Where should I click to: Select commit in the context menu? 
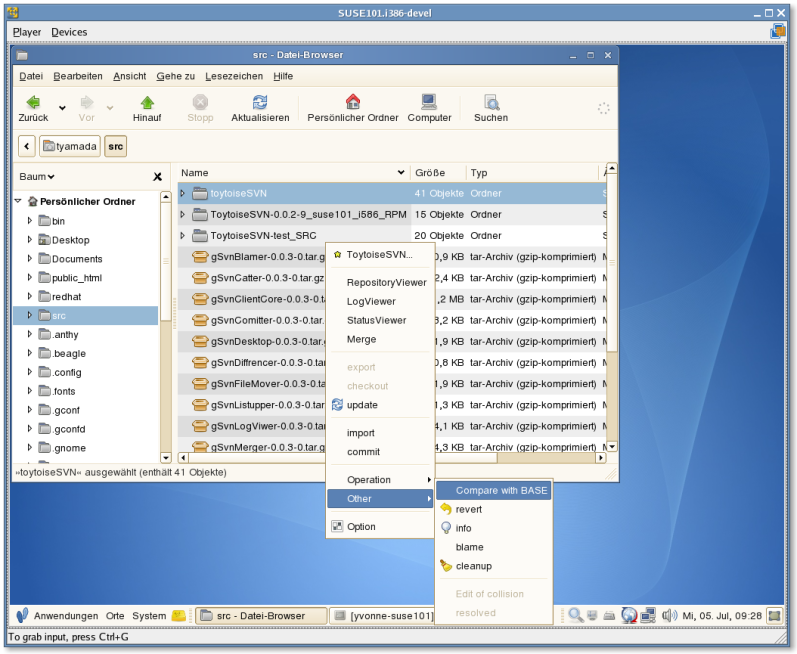(x=380, y=452)
